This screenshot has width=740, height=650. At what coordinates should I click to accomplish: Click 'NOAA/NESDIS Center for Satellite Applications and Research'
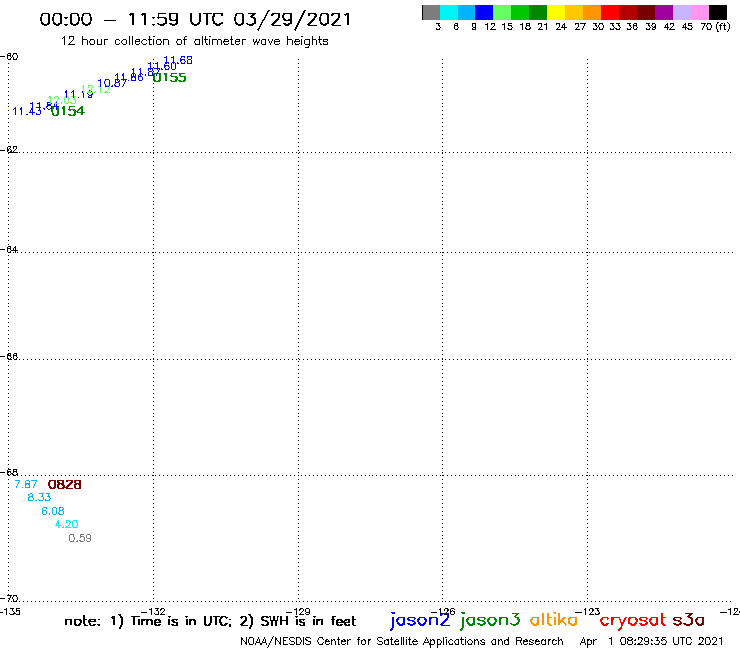(402, 642)
